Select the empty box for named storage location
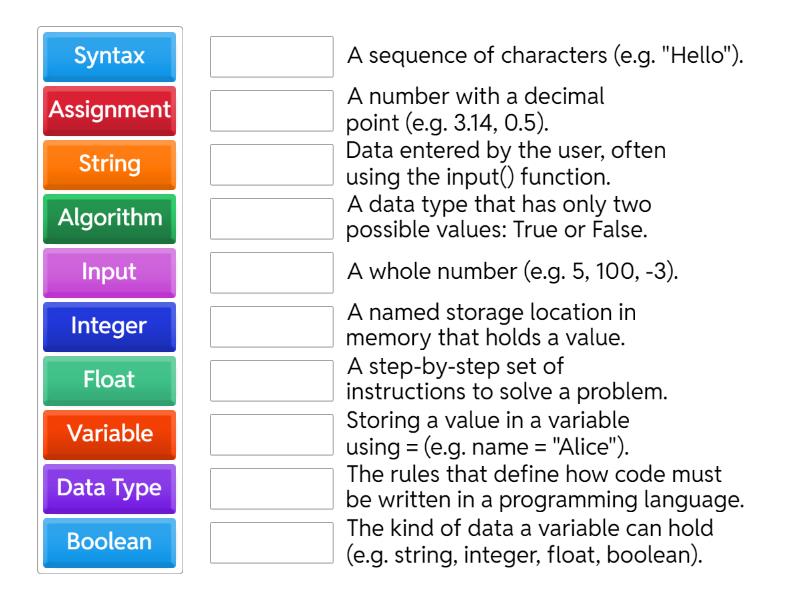The width and height of the screenshot is (800, 600). click(x=272, y=327)
